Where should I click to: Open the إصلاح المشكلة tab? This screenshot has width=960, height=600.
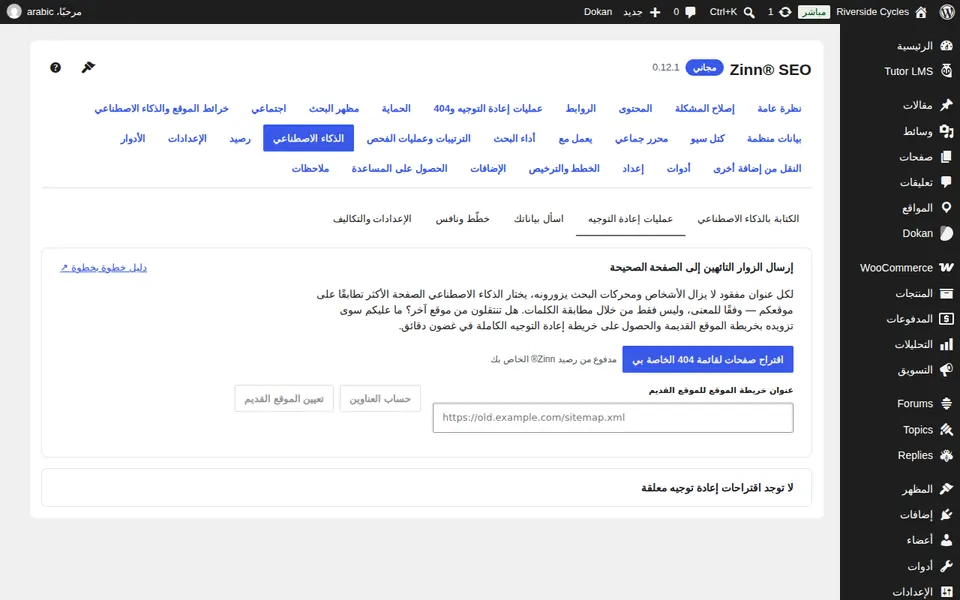point(704,108)
